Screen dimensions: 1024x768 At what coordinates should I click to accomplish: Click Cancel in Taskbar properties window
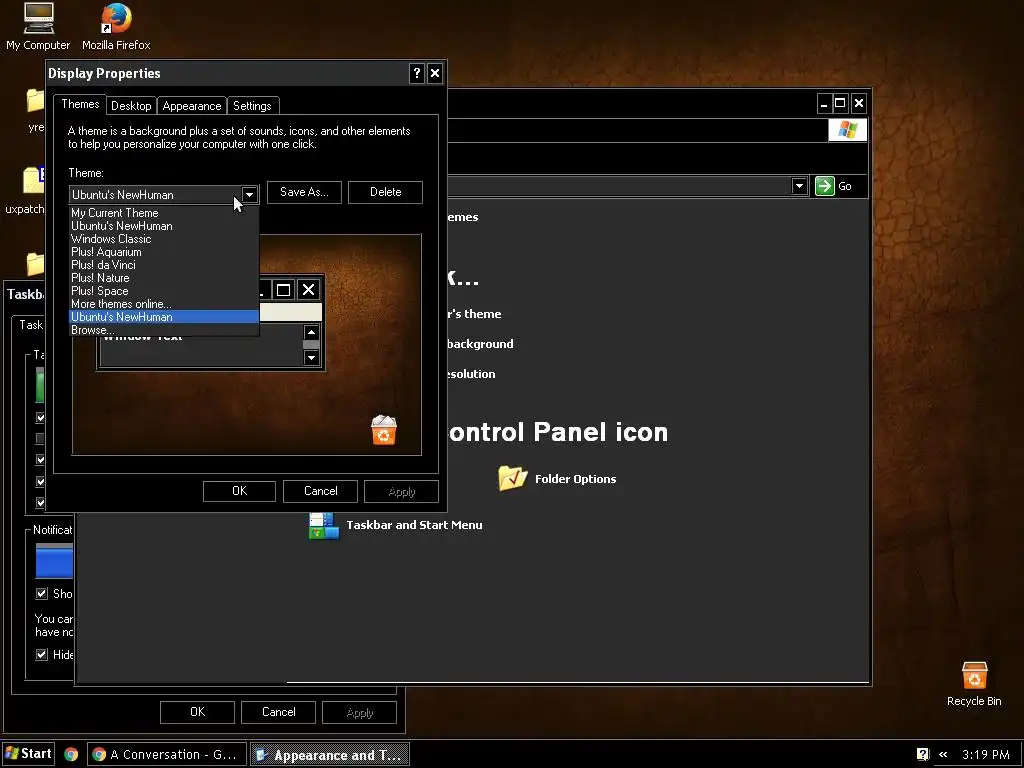pos(279,712)
